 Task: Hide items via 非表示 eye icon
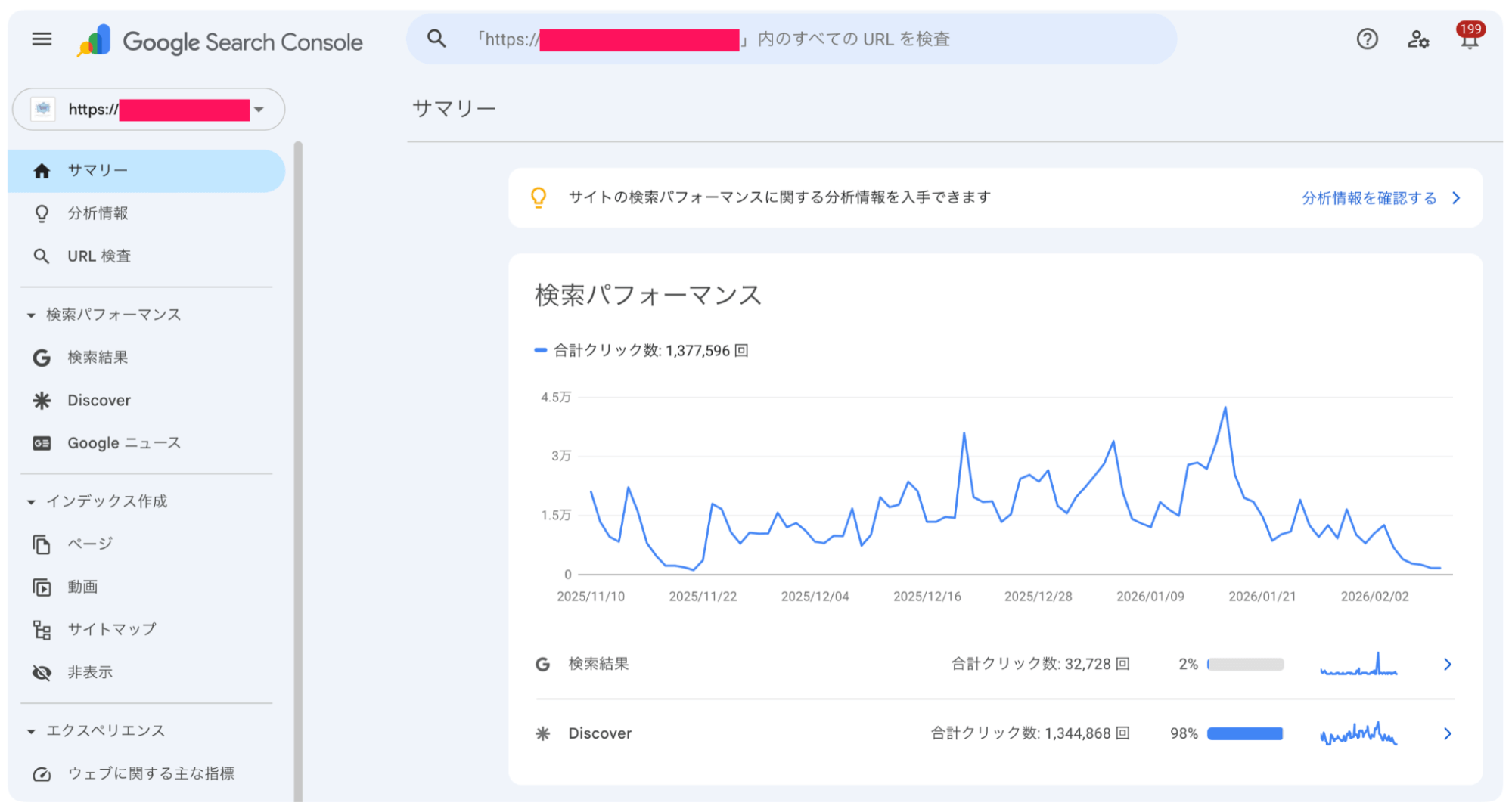[x=42, y=672]
